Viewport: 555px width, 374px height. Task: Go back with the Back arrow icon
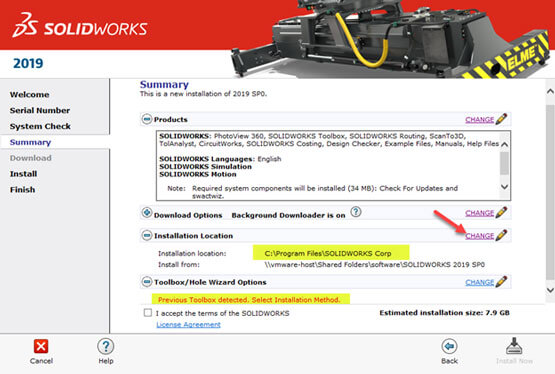click(450, 346)
